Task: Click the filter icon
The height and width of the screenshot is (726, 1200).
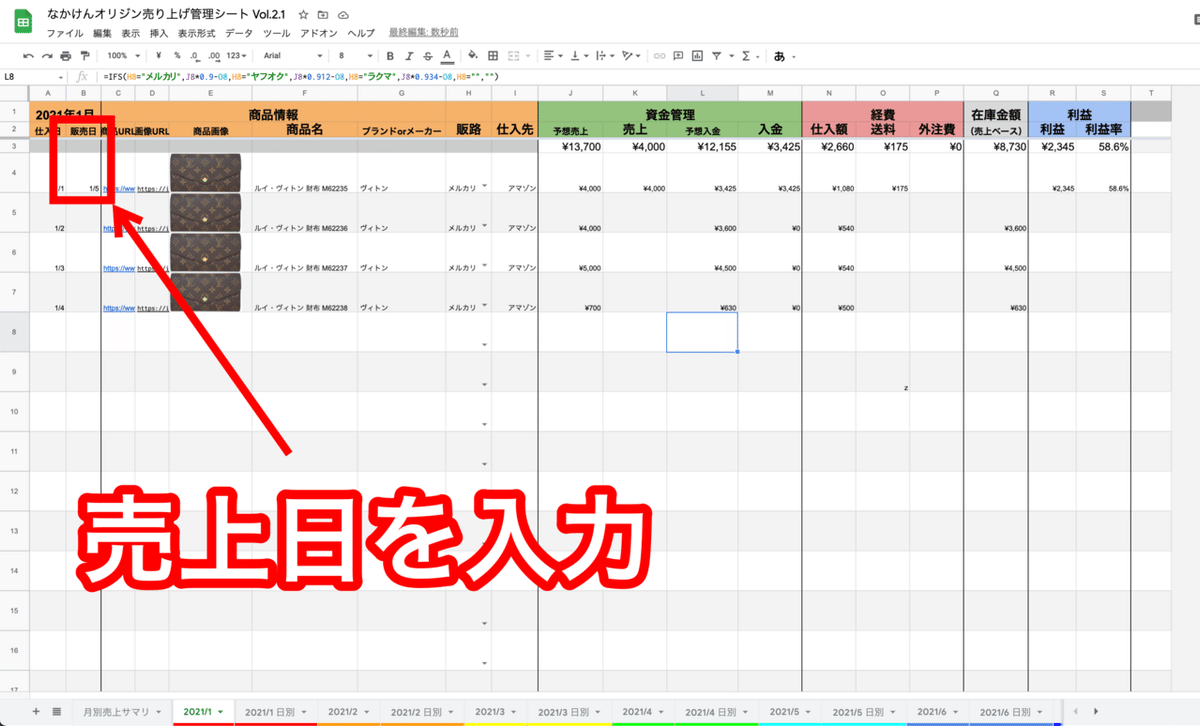Action: 717,56
